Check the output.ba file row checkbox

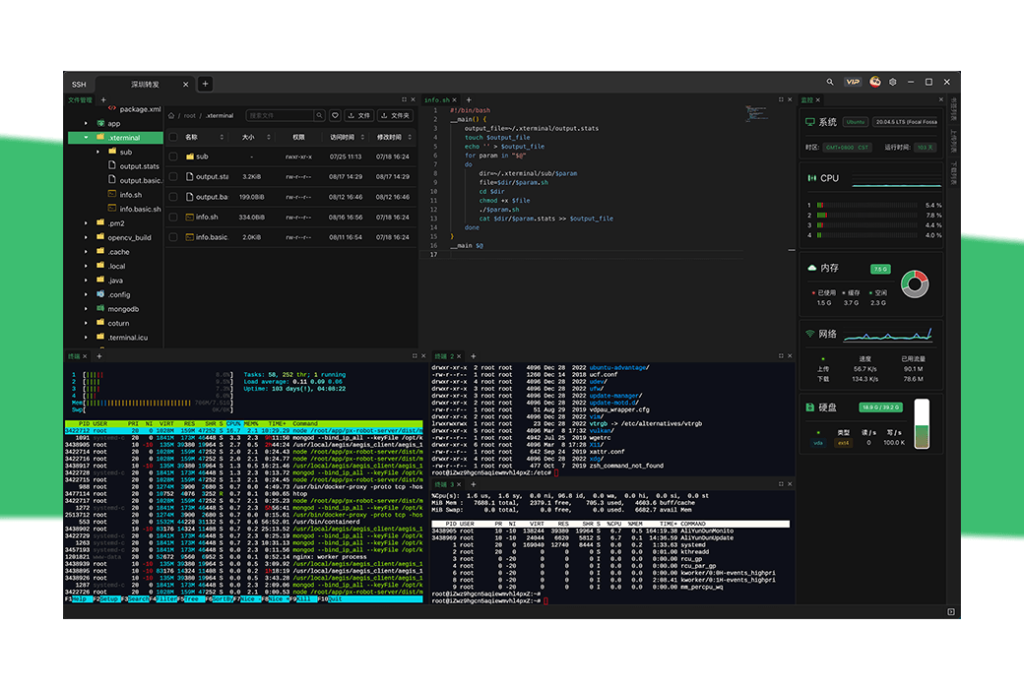point(173,197)
